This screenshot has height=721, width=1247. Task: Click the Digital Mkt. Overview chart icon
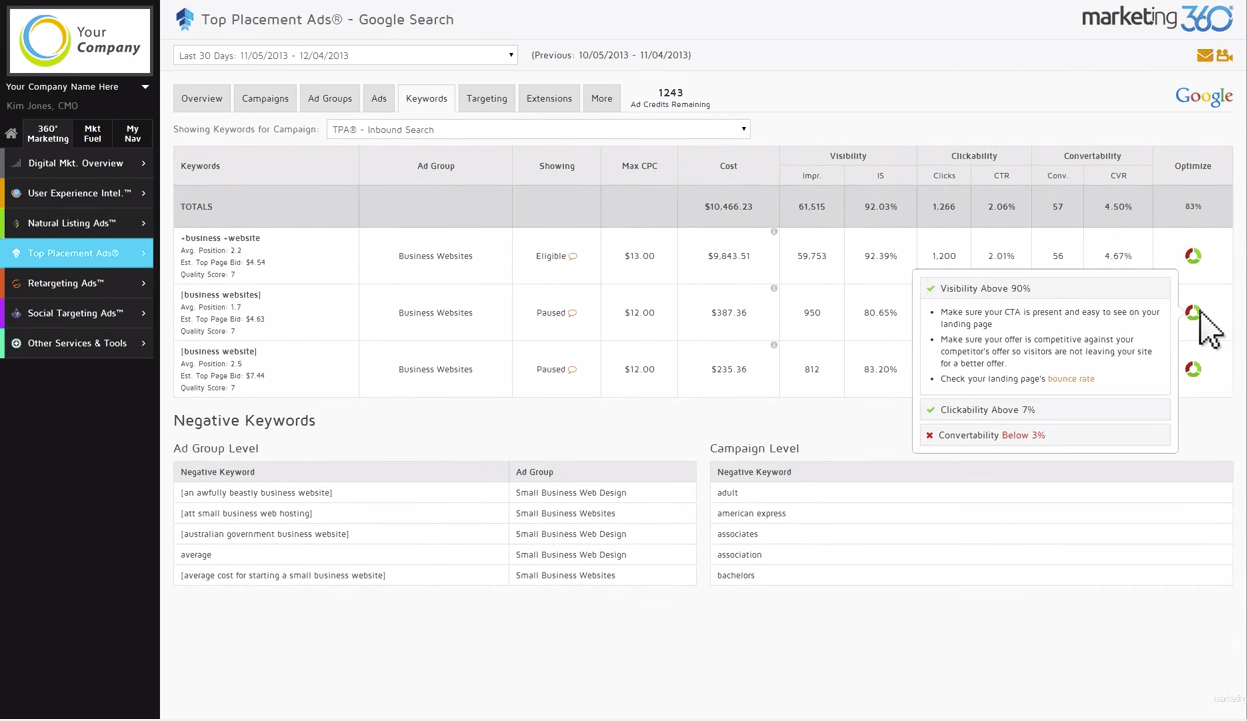click(x=16, y=163)
